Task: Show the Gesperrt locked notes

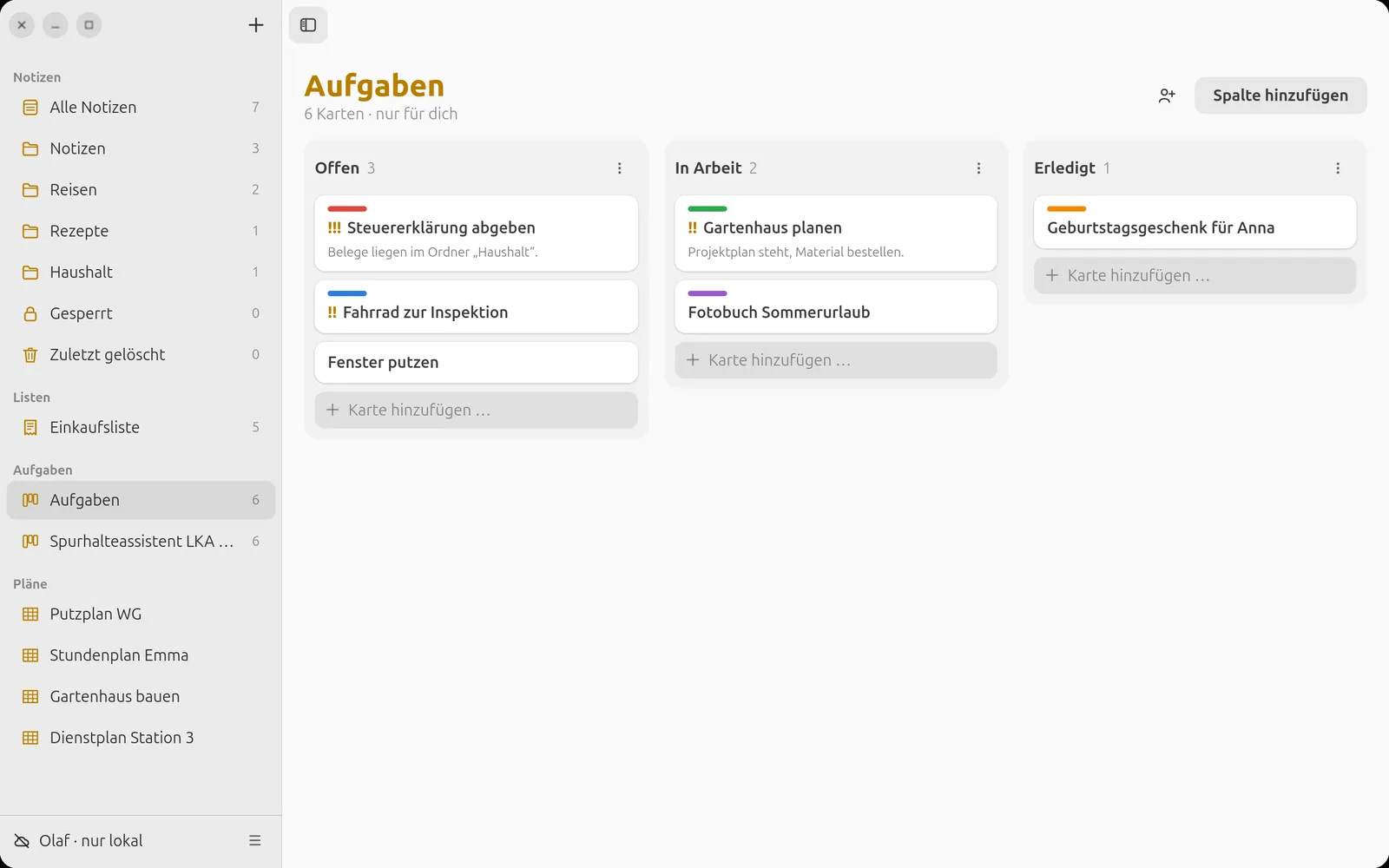Action: point(141,313)
